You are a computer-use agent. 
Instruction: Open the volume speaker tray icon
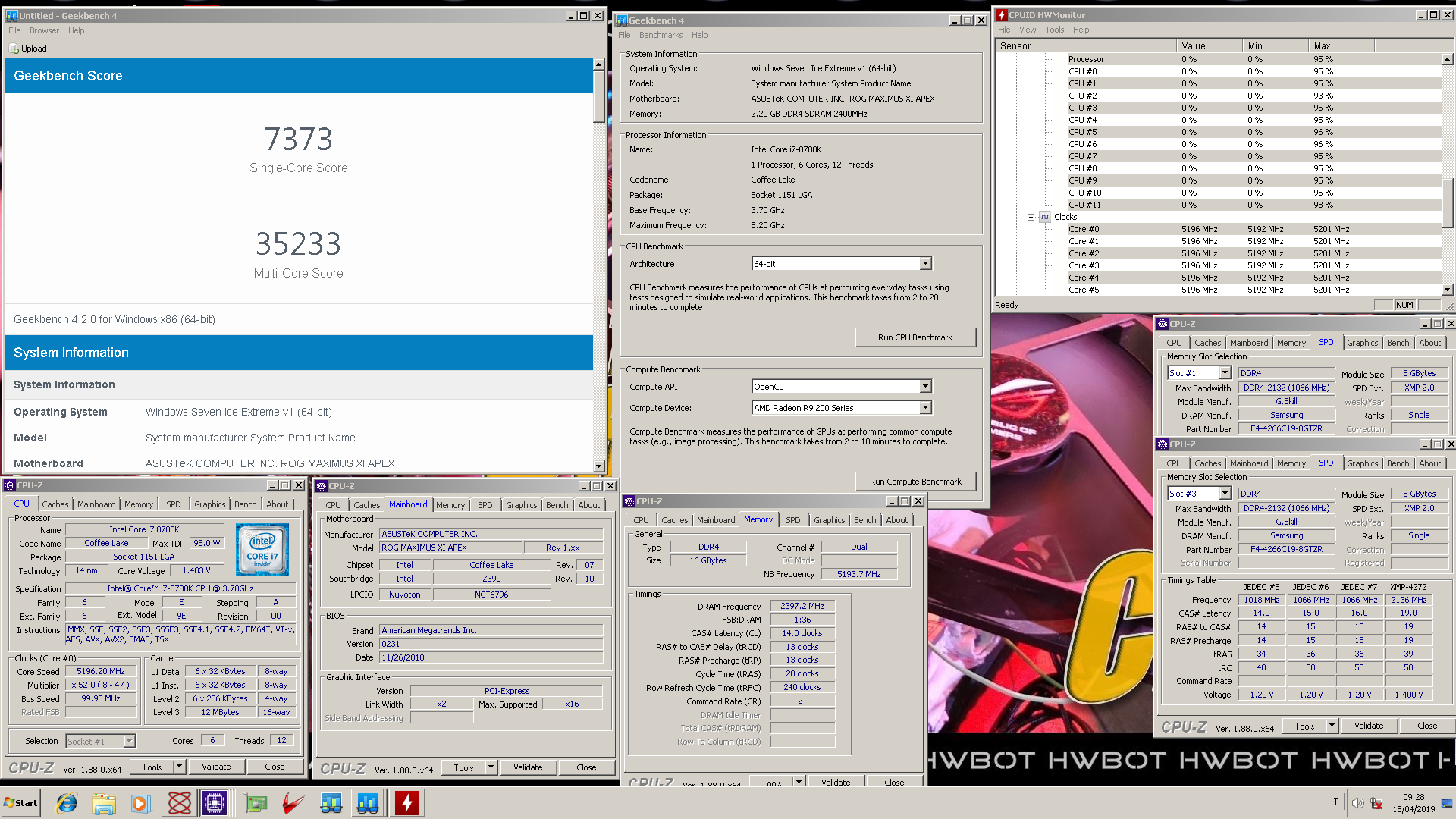(x=1357, y=803)
